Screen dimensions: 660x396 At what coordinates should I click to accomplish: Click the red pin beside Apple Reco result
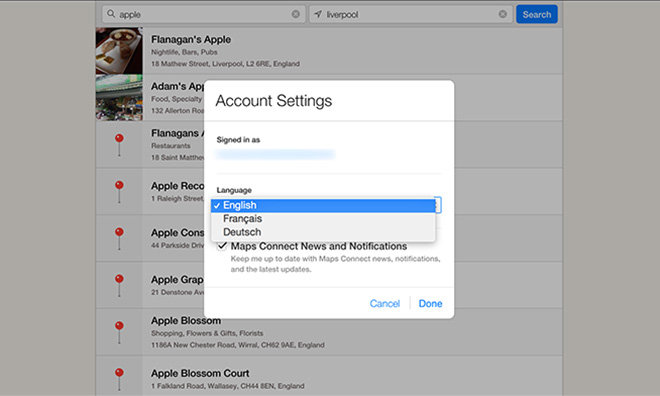coord(119,191)
